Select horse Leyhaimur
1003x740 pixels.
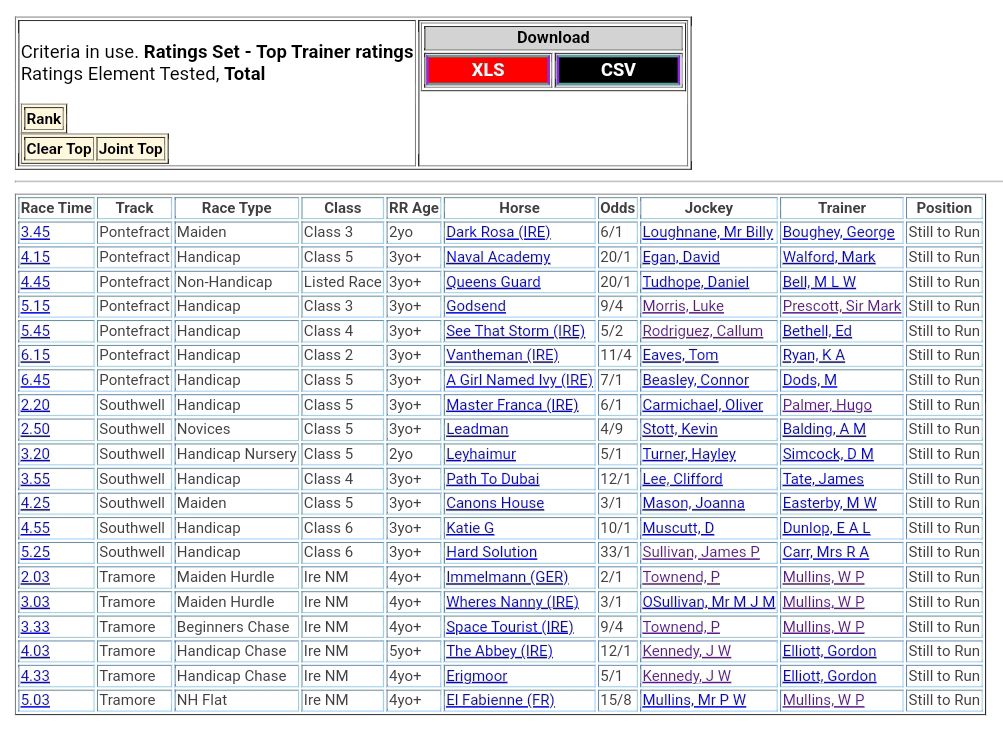(x=481, y=454)
